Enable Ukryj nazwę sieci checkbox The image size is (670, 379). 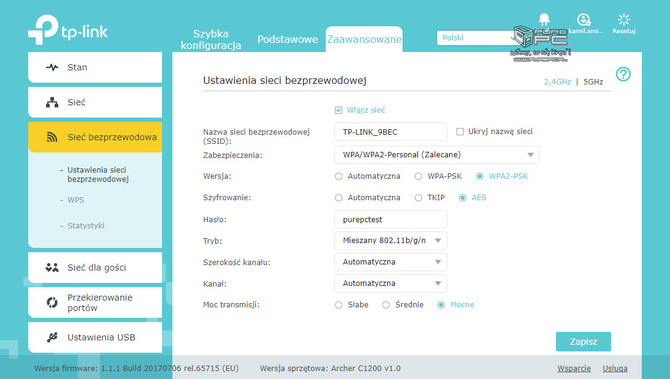coord(460,132)
